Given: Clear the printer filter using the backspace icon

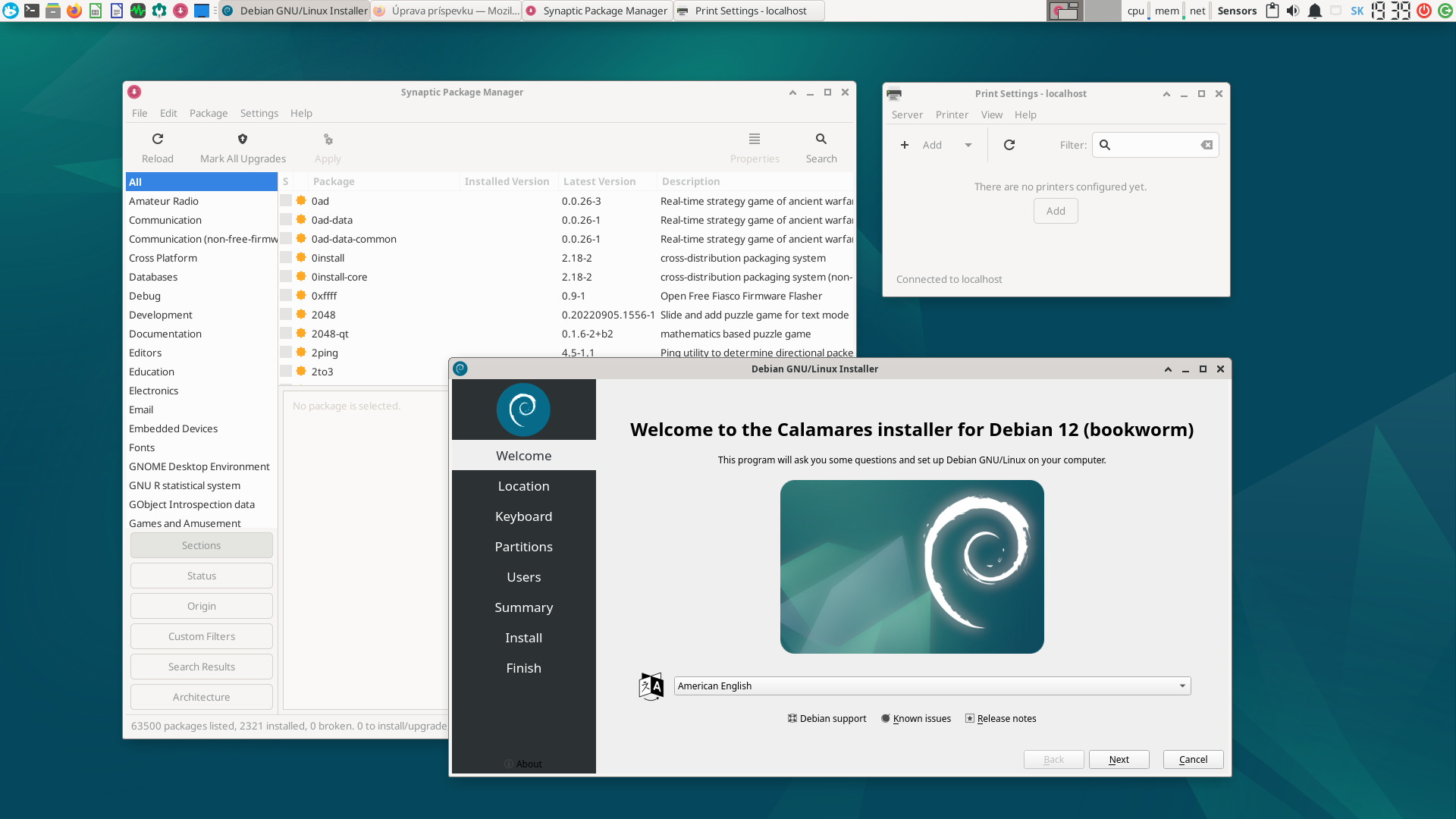Looking at the screenshot, I should [x=1207, y=145].
